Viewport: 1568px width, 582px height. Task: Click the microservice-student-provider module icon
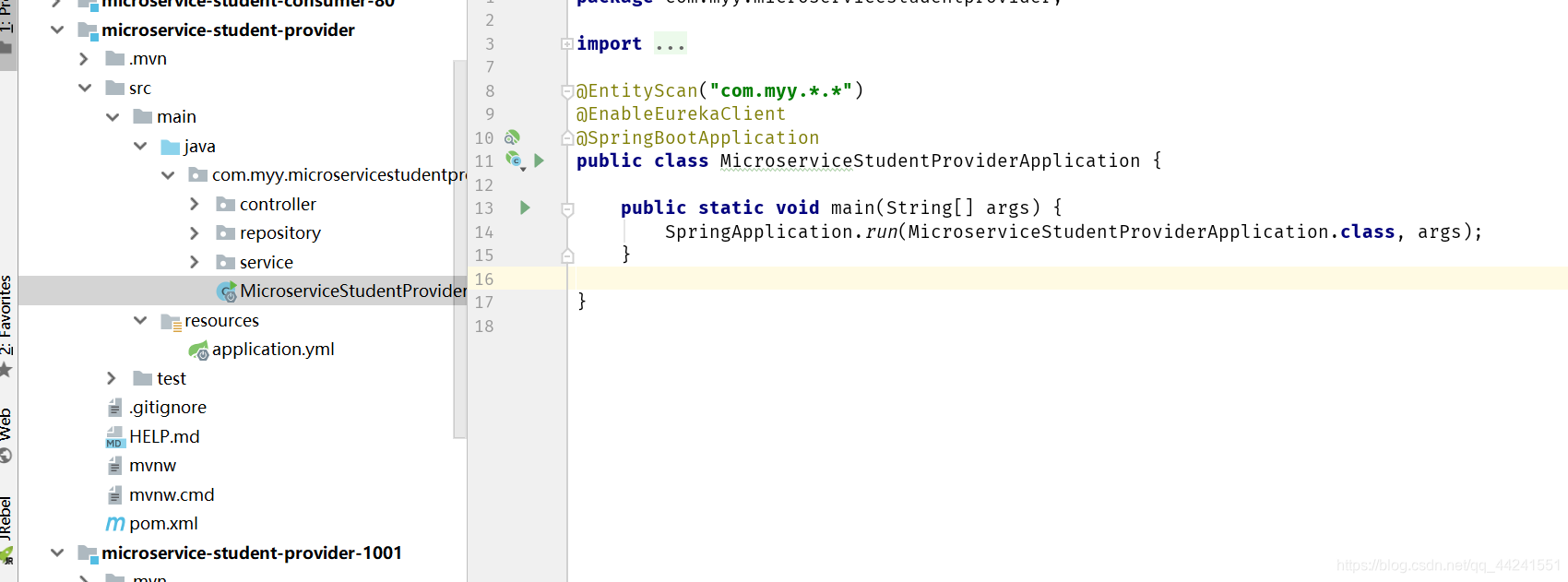tap(88, 31)
